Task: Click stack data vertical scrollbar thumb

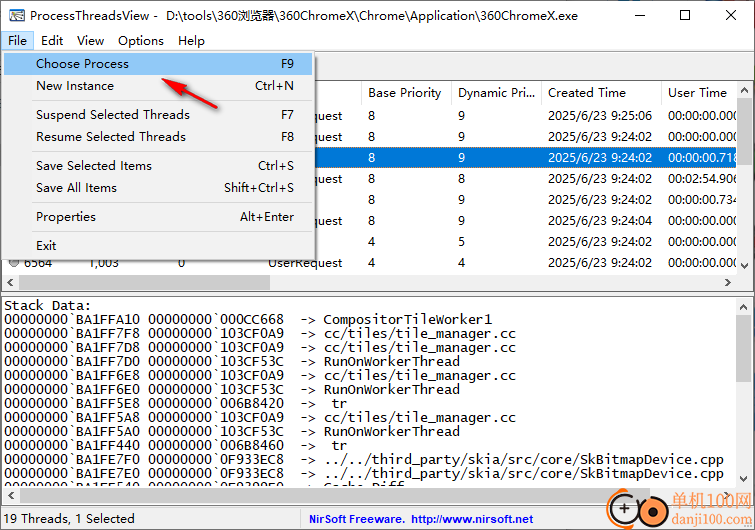Action: pos(743,349)
